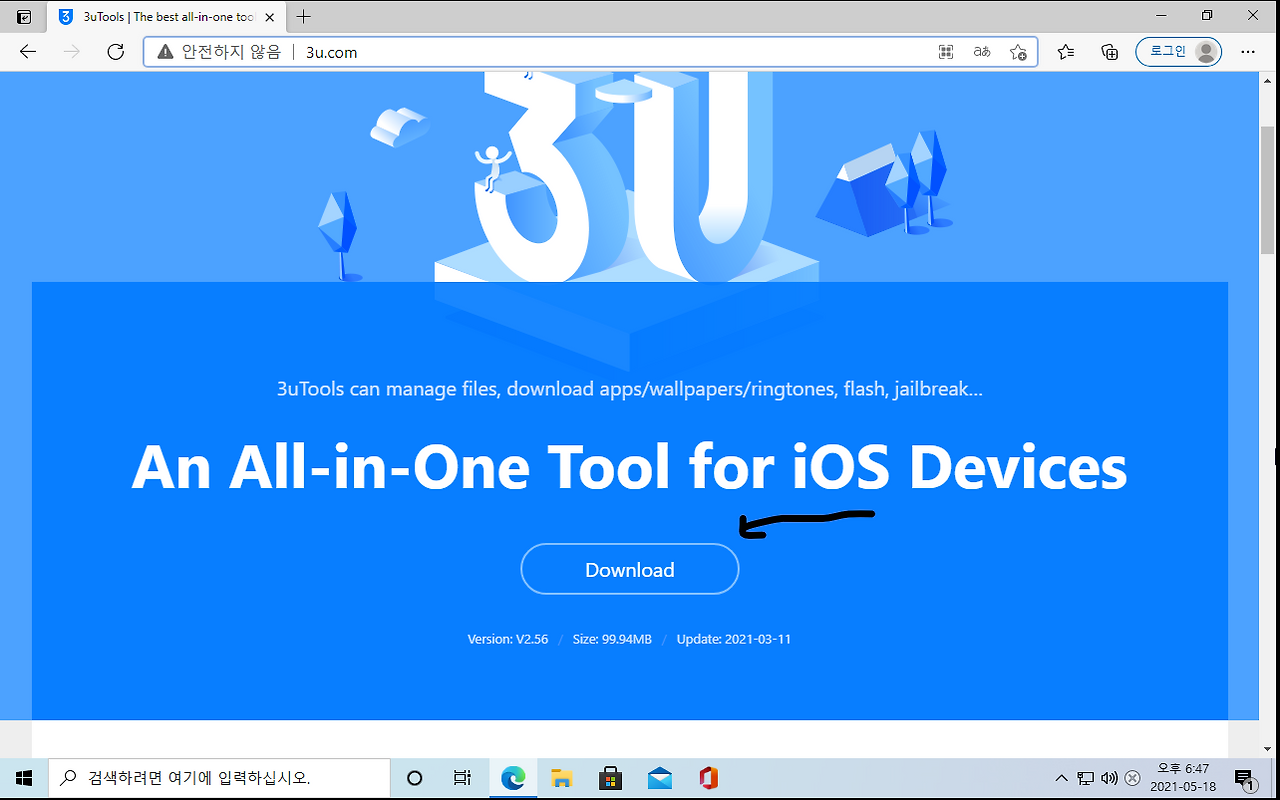Image resolution: width=1280 pixels, height=800 pixels.
Task: Click the network icon in tray
Action: (x=1086, y=778)
